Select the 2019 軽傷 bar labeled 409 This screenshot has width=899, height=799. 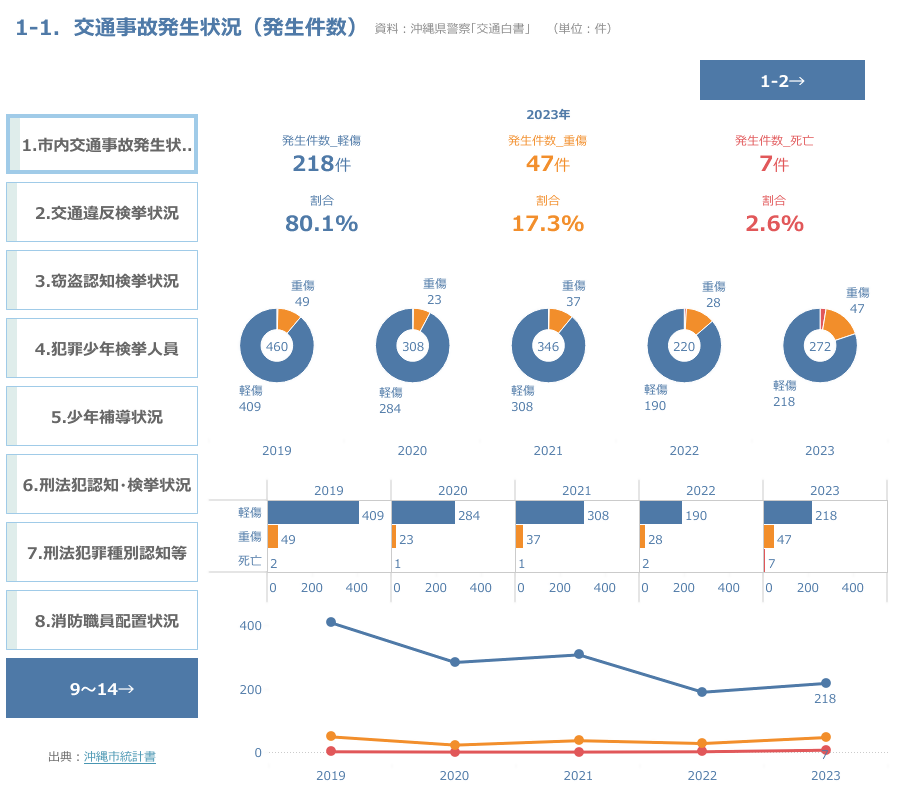coord(313,514)
